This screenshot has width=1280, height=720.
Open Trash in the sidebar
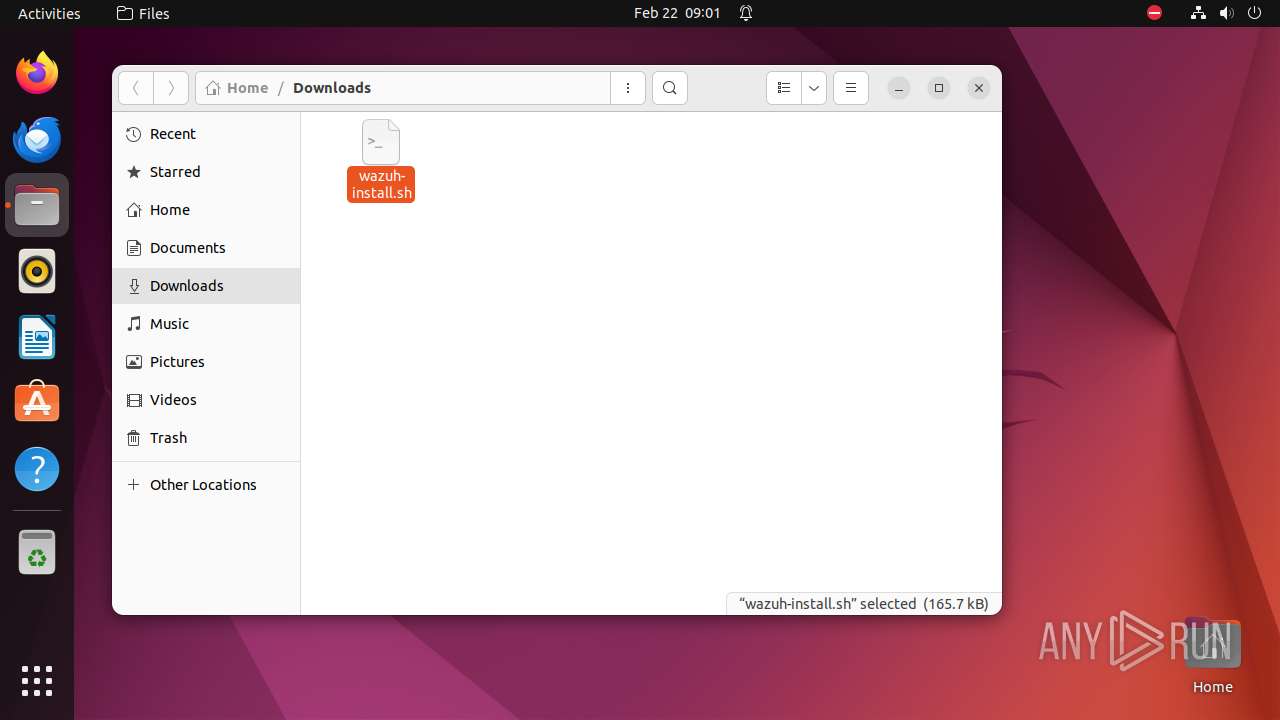pyautogui.click(x=206, y=438)
